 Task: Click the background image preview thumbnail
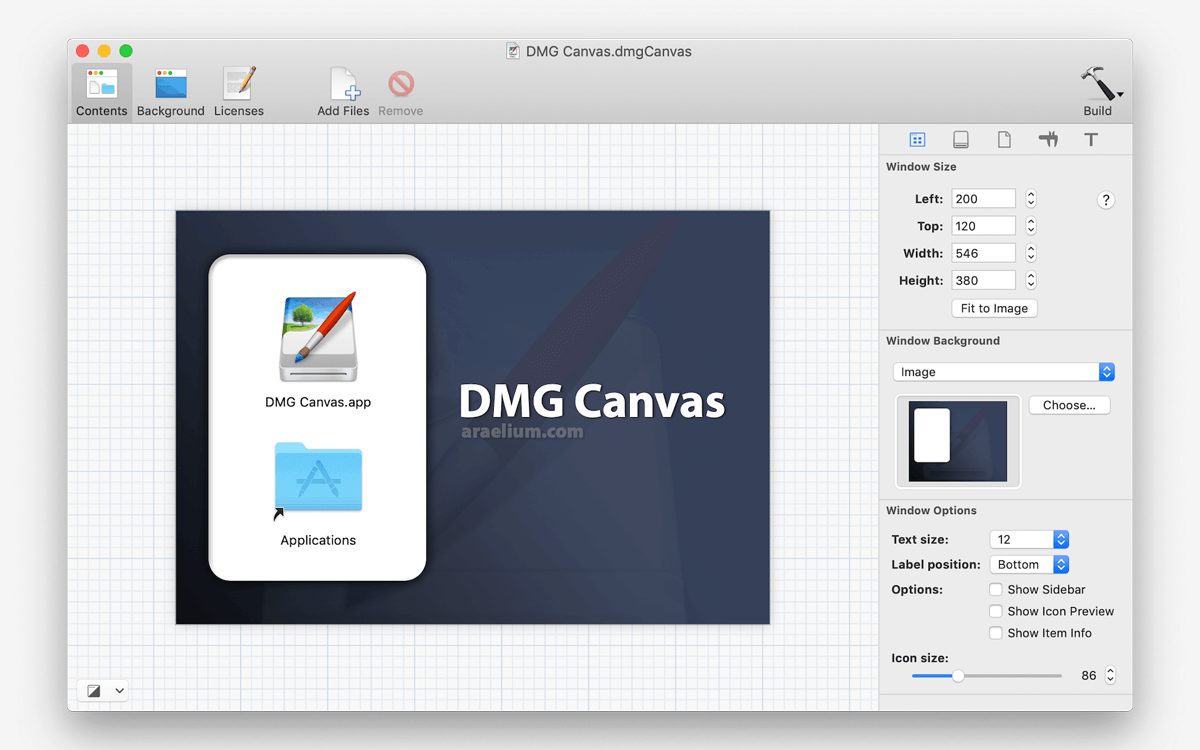(958, 441)
